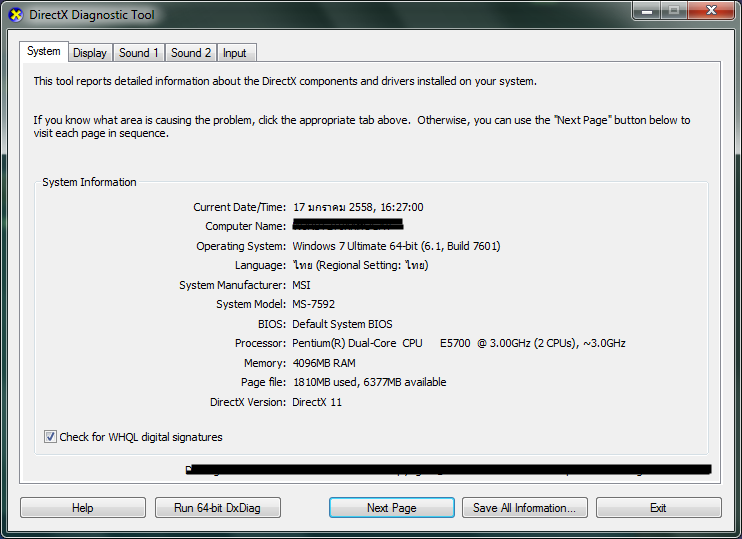Open the Sound 2 tab
Image resolution: width=742 pixels, height=539 pixels.
pos(191,53)
